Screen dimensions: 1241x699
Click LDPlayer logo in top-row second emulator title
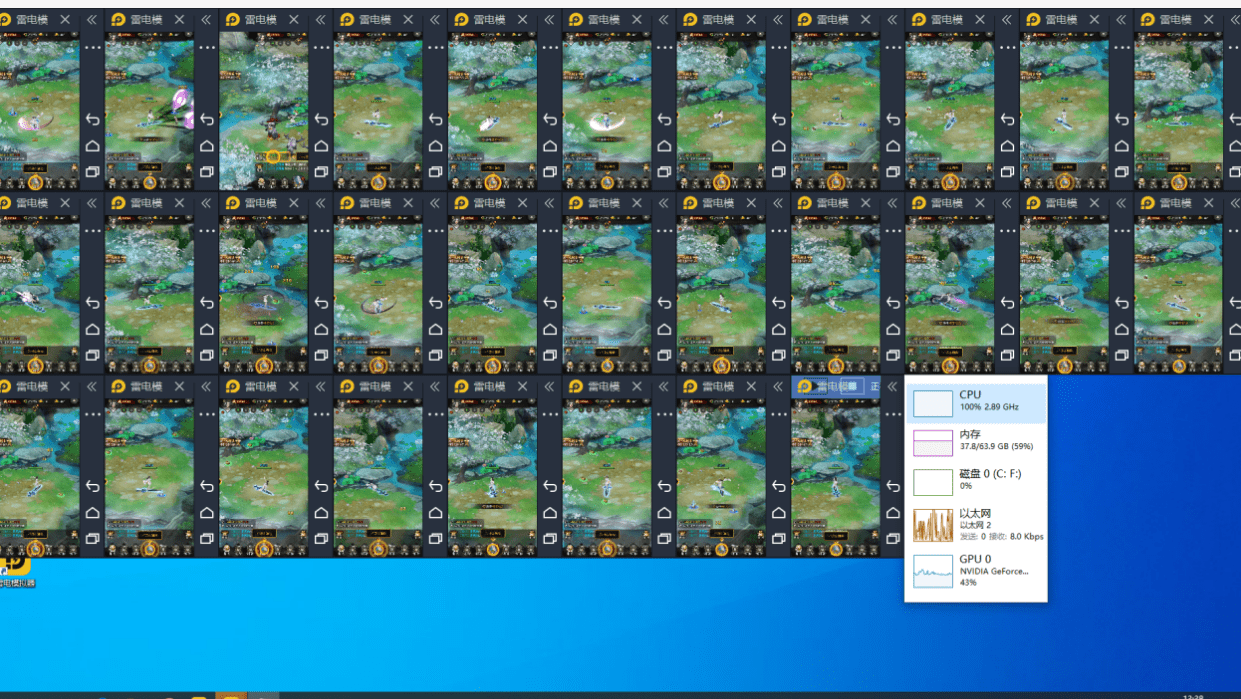click(x=119, y=19)
